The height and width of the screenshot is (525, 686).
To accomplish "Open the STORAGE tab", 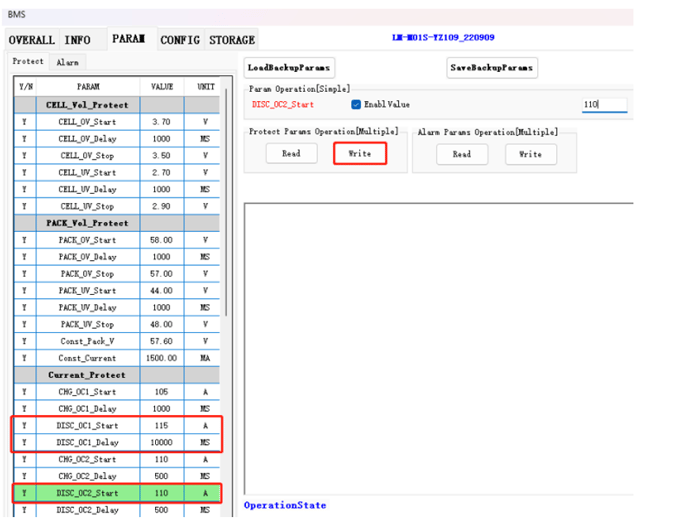I will pyautogui.click(x=231, y=40).
